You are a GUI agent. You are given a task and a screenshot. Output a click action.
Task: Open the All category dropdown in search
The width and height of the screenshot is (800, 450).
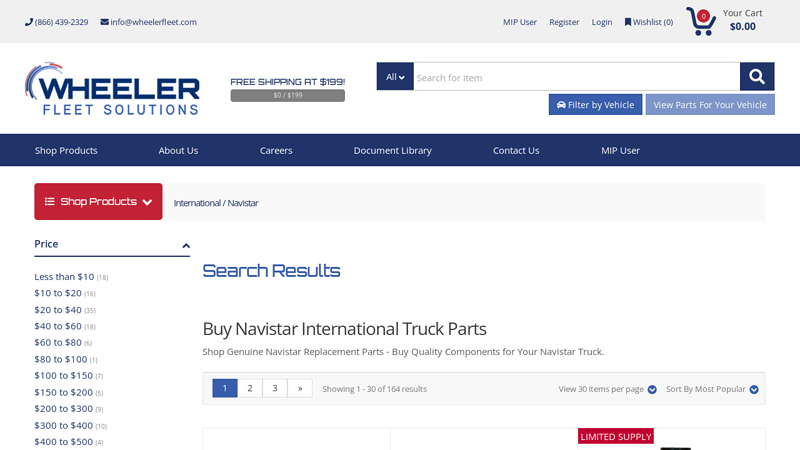[395, 77]
